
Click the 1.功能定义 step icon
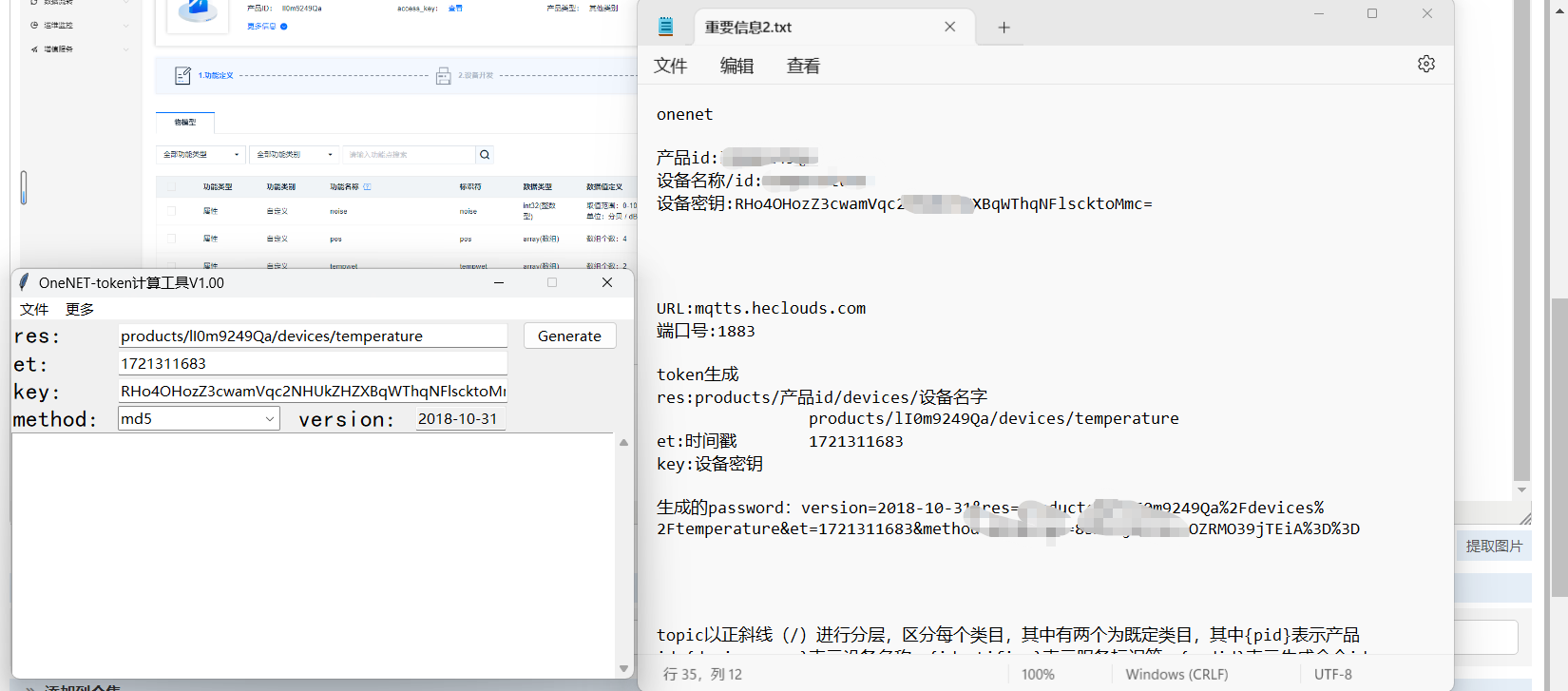(x=182, y=75)
